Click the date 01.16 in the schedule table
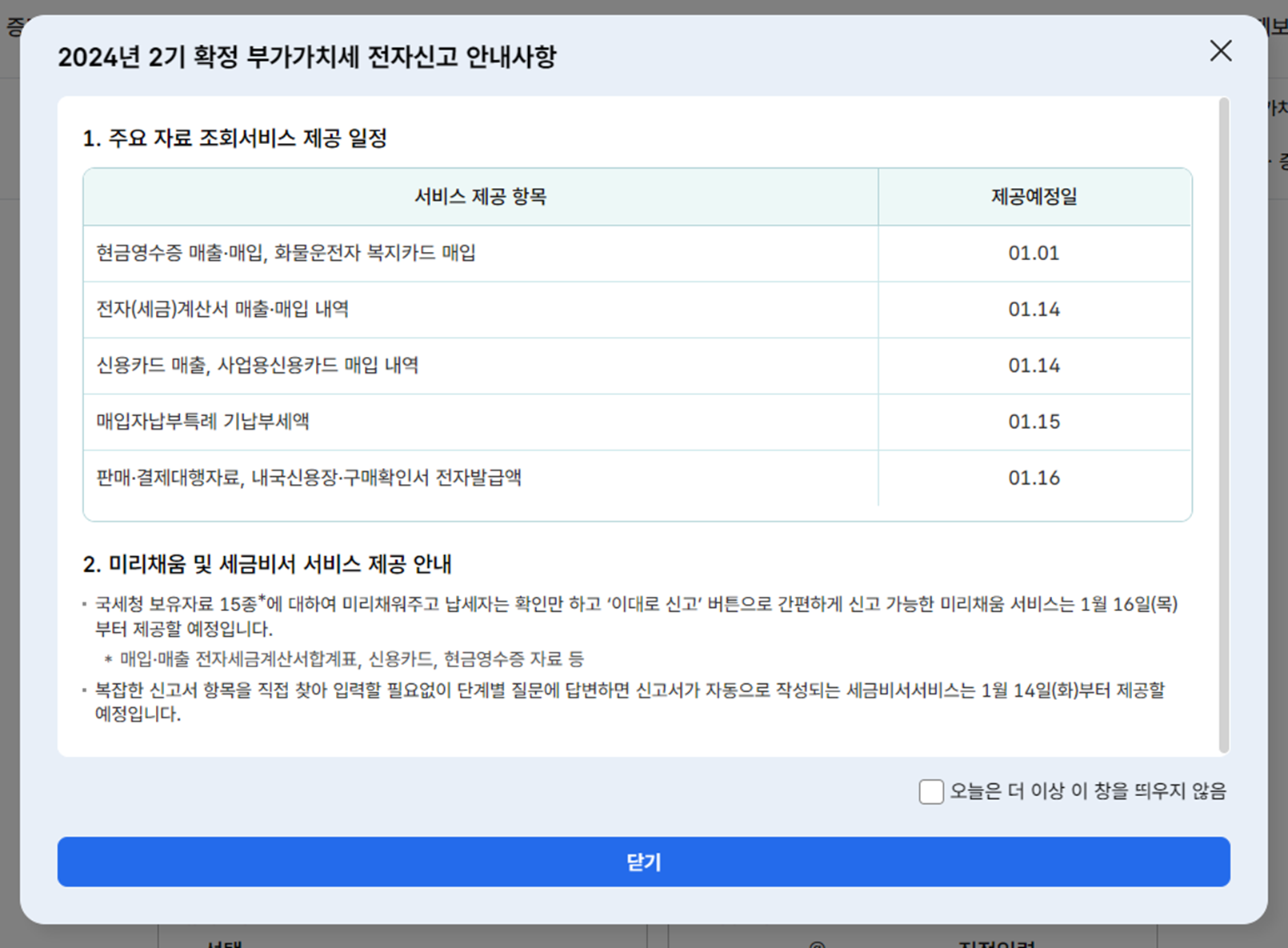This screenshot has height=948, width=1288. coord(1034,478)
